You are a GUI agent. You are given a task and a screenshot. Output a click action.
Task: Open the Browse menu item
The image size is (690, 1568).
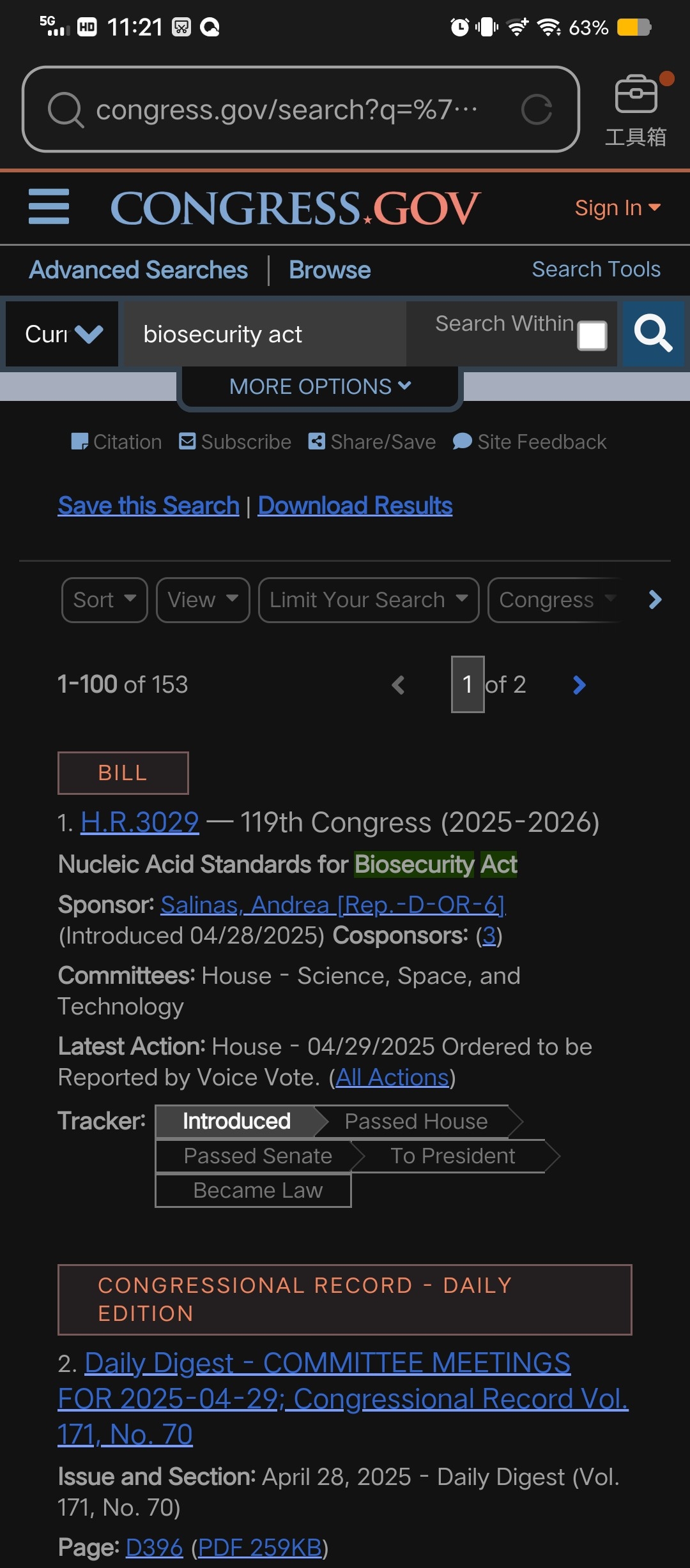[330, 270]
